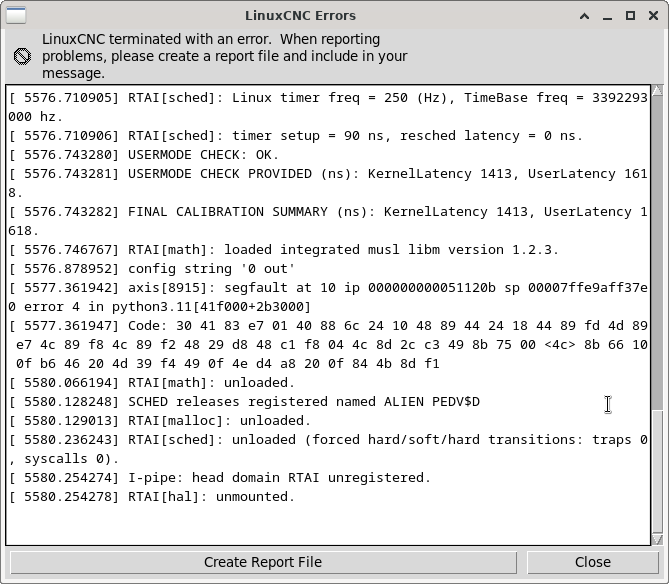669x584 pixels.
Task: Minimize the LinuxCNC Errors window
Action: coord(608,16)
